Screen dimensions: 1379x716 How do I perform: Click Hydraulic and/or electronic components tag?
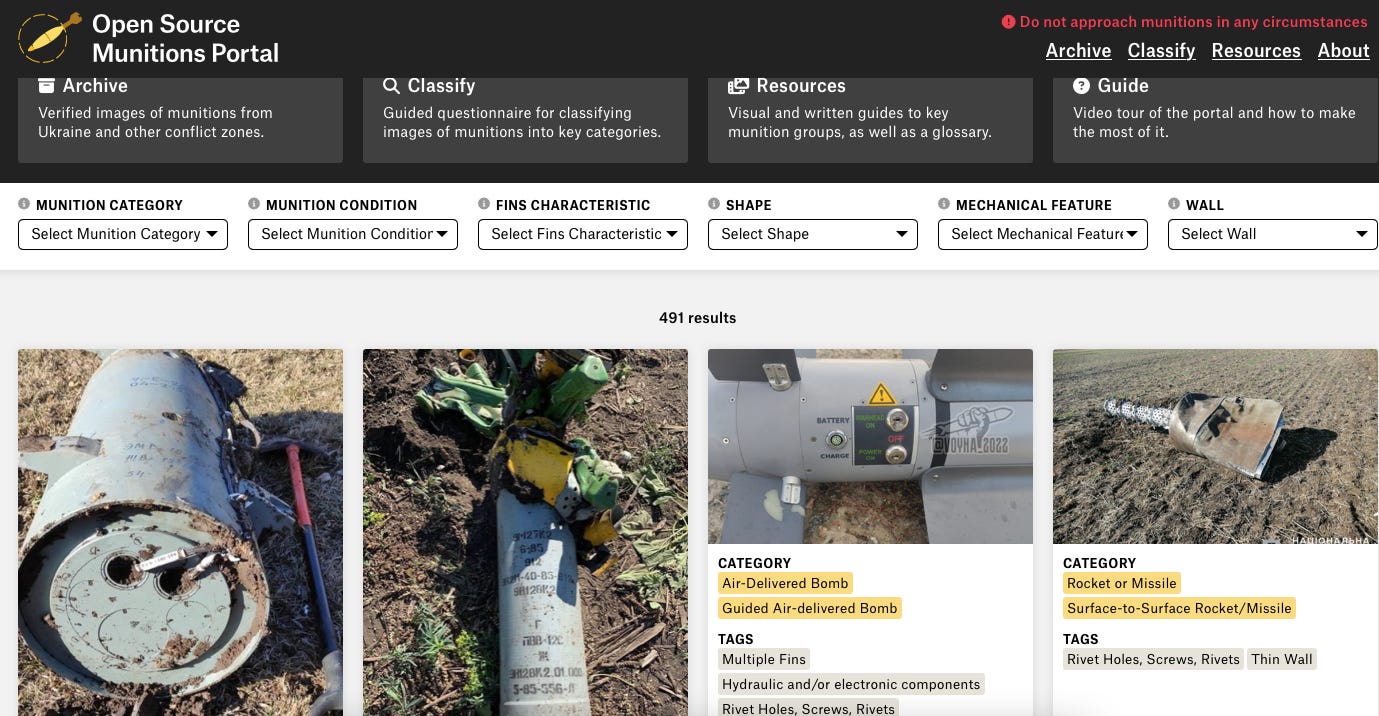(x=851, y=684)
